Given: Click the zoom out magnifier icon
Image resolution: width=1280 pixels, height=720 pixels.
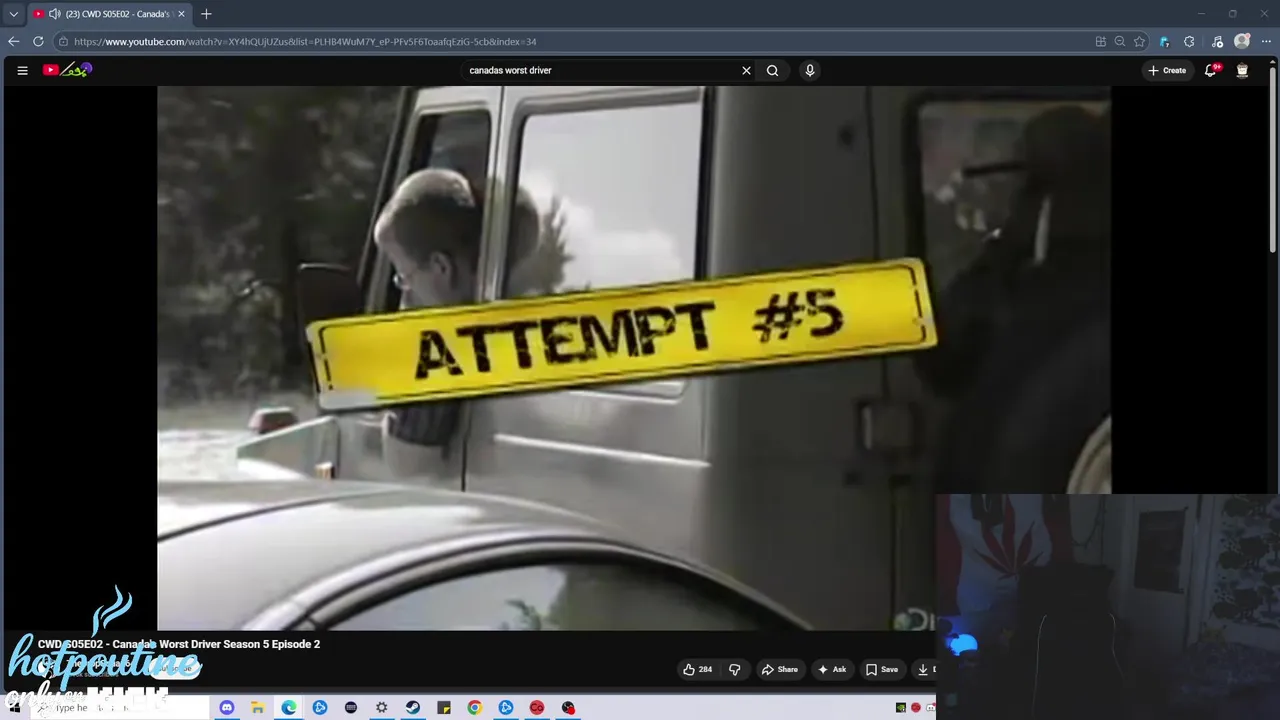Looking at the screenshot, I should click(x=1120, y=42).
